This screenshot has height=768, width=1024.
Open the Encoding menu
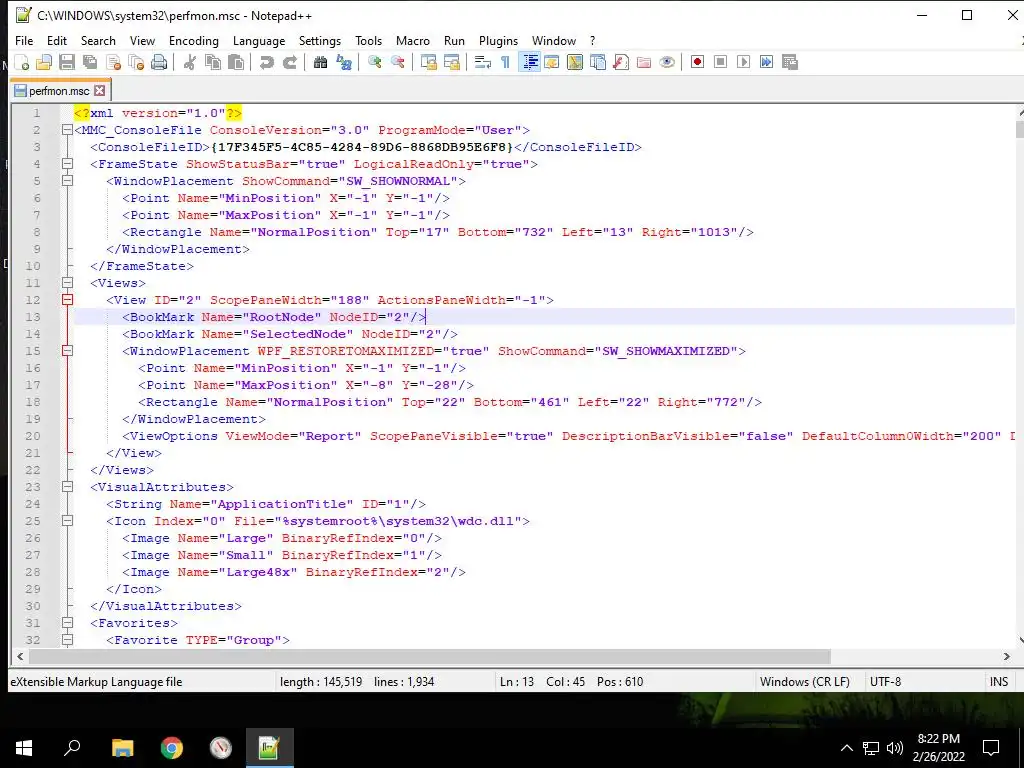[x=194, y=40]
